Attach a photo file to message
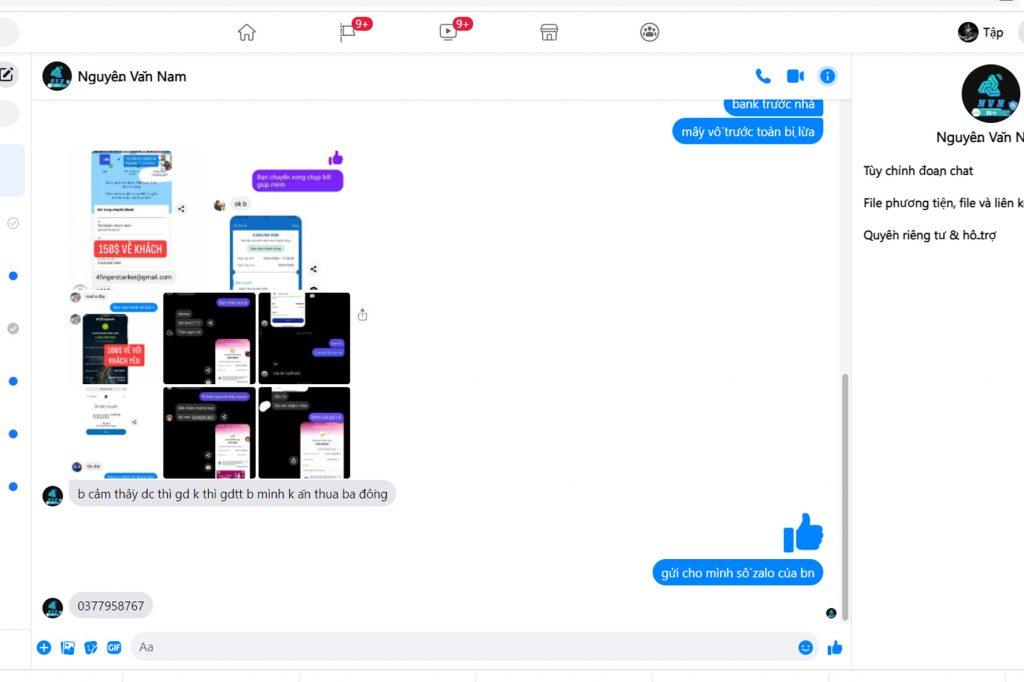1024x682 pixels. pos(68,647)
